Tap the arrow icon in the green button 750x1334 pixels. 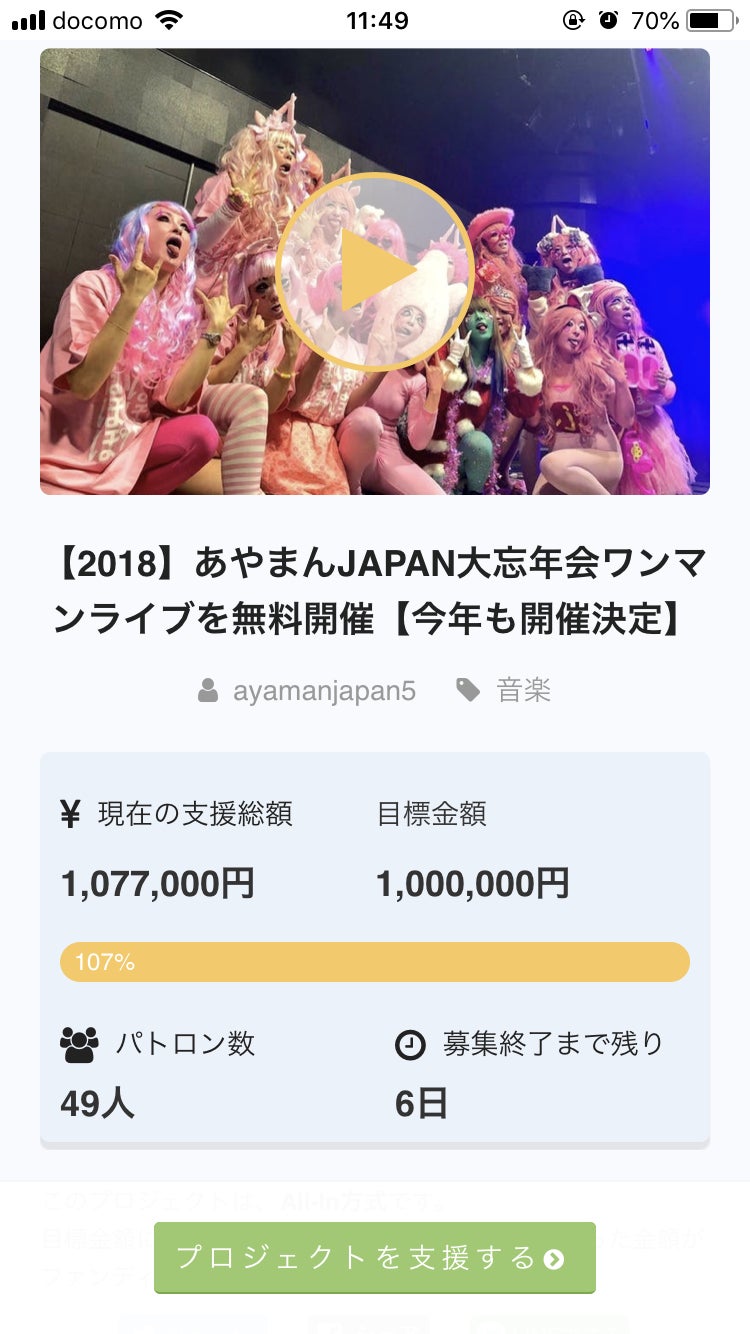[x=554, y=1259]
